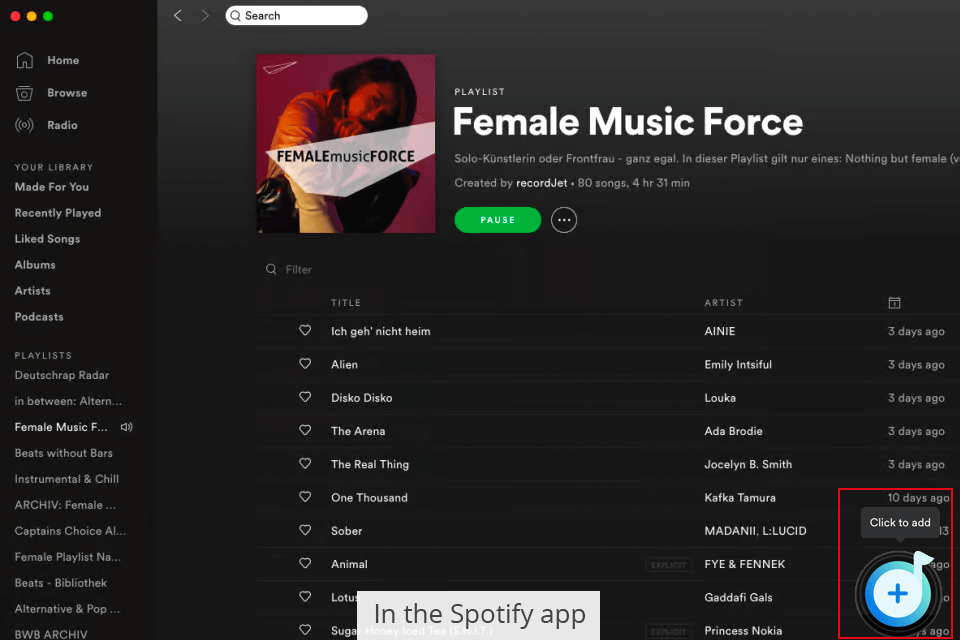Select the in between: Altern... playlist

68,401
